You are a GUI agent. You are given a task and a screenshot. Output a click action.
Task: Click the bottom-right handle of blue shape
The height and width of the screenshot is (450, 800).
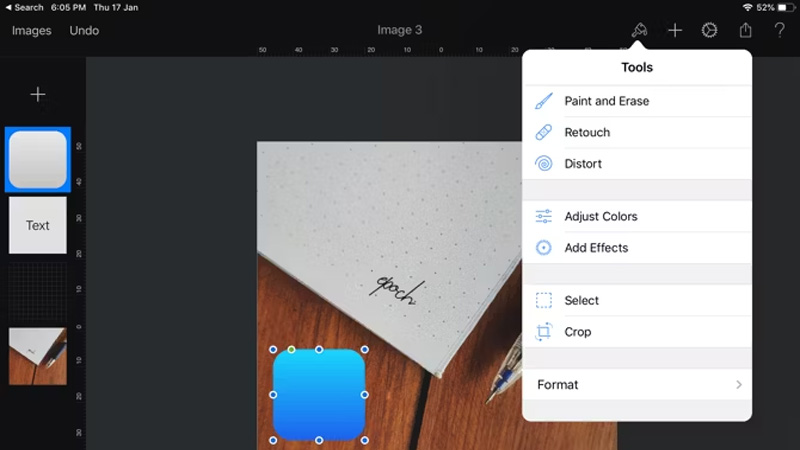364,440
